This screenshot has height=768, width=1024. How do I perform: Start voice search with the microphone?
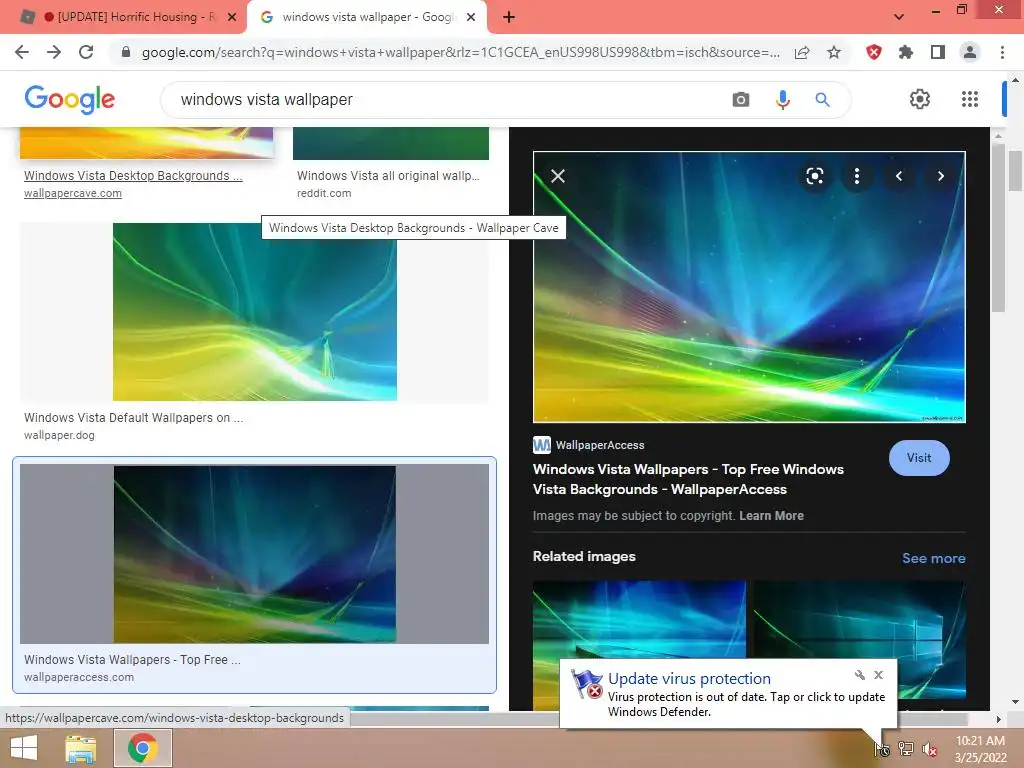(x=782, y=99)
